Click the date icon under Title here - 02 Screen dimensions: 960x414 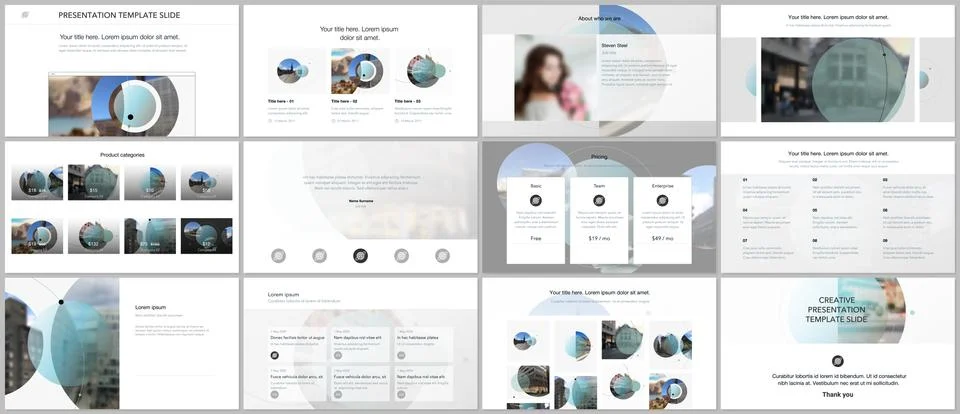pyautogui.click(x=333, y=121)
